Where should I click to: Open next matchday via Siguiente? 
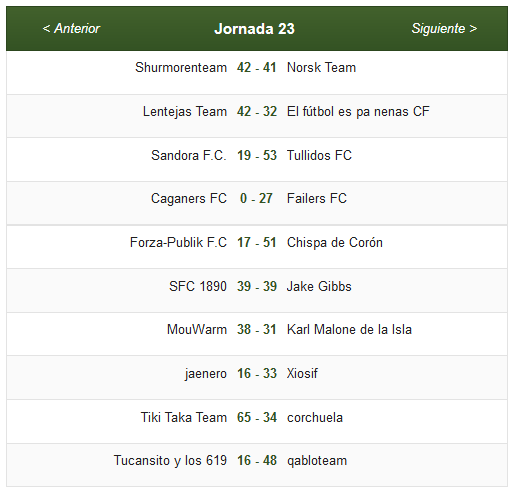[x=444, y=29]
